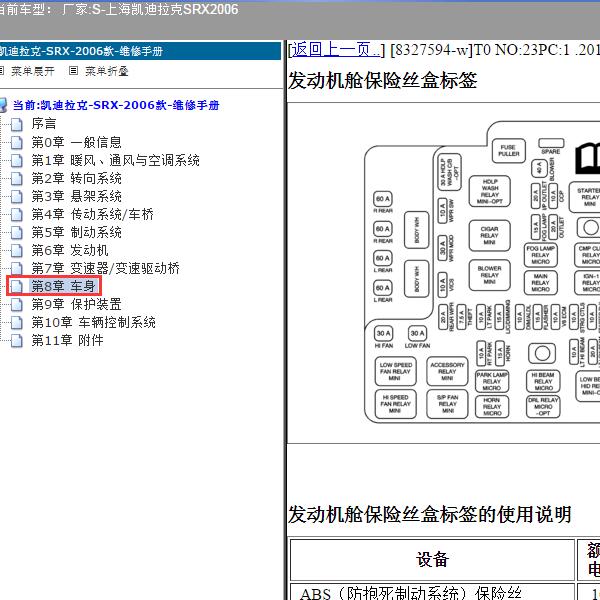The height and width of the screenshot is (600, 600).
Task: Click the HORN RELAY MICRO box
Action: pyautogui.click(x=492, y=406)
